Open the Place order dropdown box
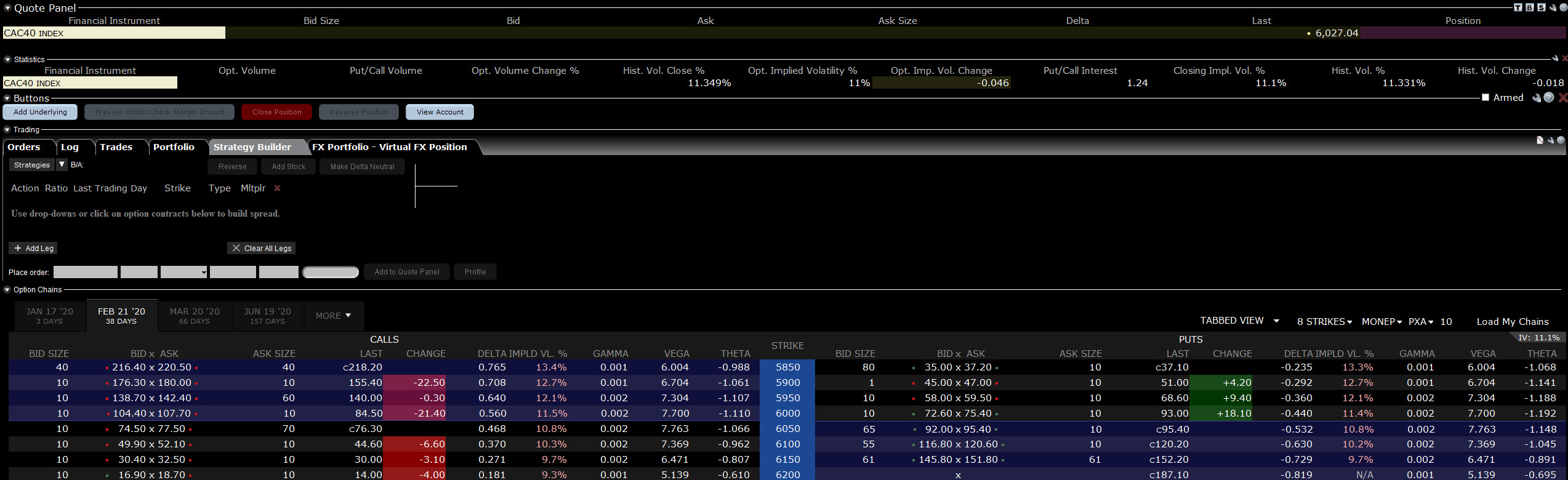This screenshot has width=1568, height=480. [x=183, y=272]
